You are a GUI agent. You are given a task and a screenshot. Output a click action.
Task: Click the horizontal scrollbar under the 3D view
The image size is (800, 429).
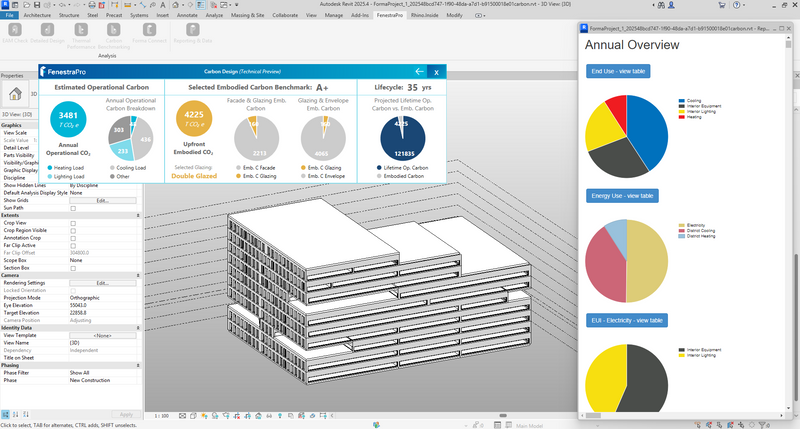coord(503,416)
